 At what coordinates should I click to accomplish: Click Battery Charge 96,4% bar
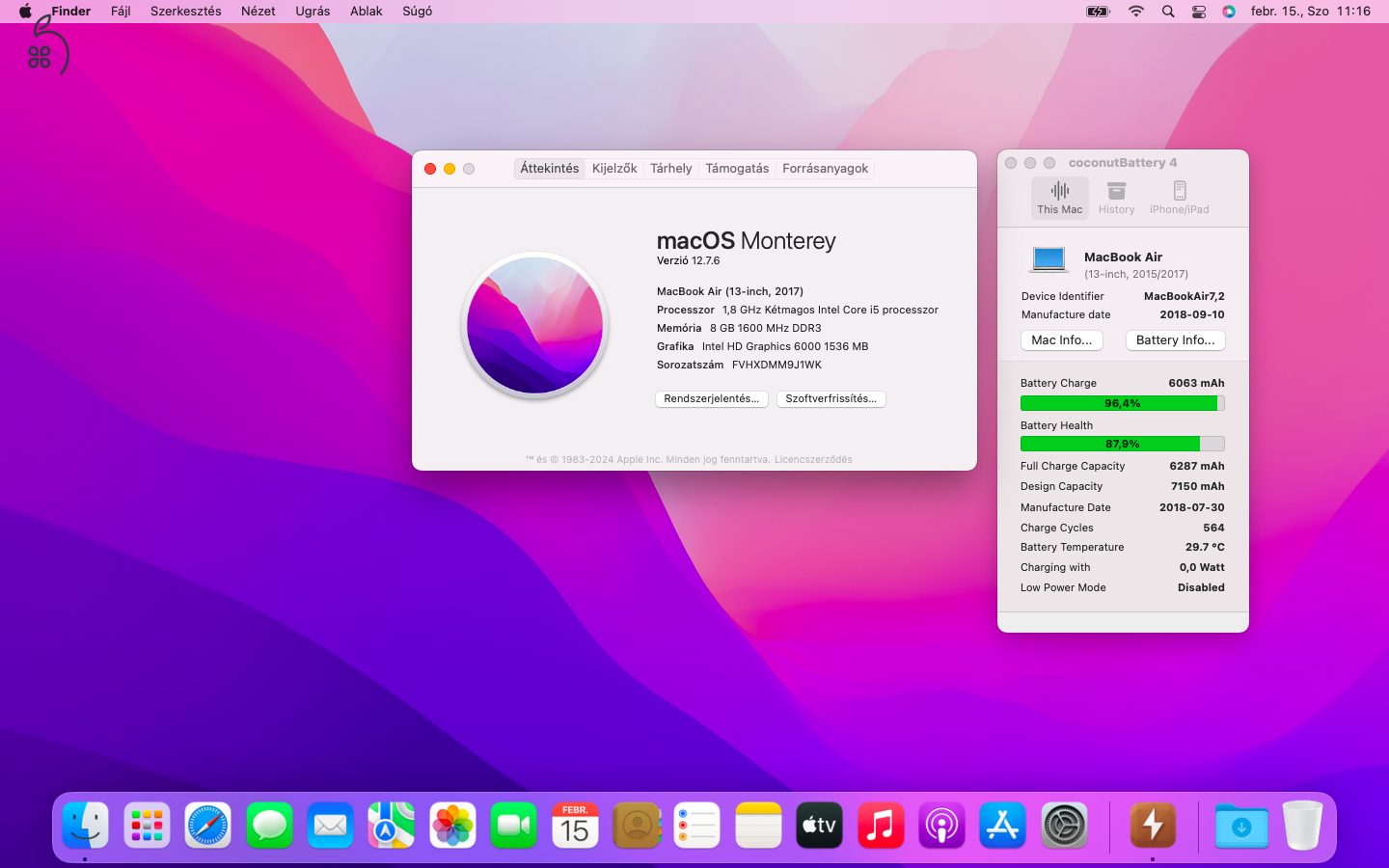pyautogui.click(x=1123, y=403)
